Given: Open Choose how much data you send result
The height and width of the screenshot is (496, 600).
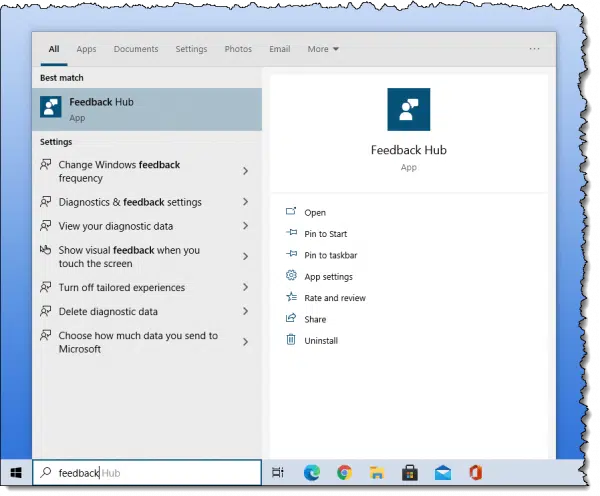Looking at the screenshot, I should click(145, 342).
